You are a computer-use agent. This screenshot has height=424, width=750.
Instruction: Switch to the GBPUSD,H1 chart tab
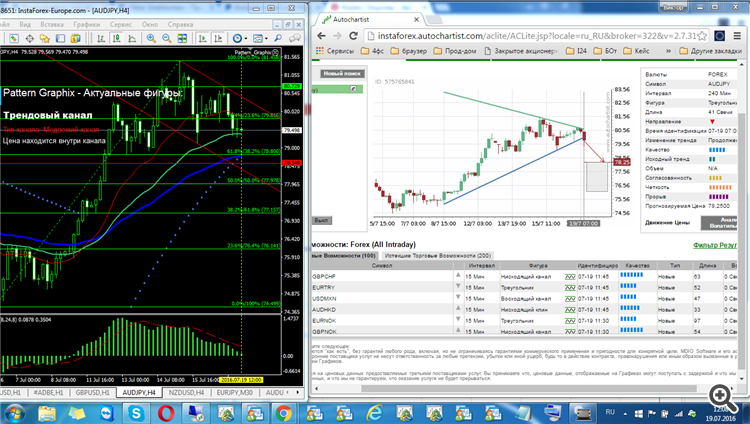[x=92, y=392]
